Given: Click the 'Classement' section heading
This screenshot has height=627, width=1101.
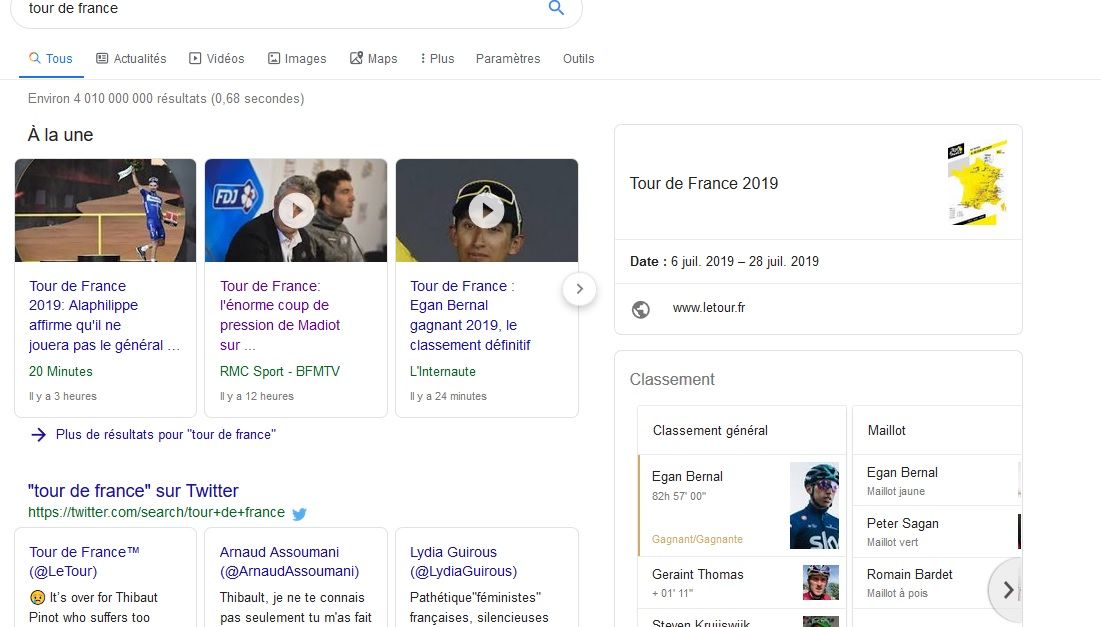Looking at the screenshot, I should 672,379.
